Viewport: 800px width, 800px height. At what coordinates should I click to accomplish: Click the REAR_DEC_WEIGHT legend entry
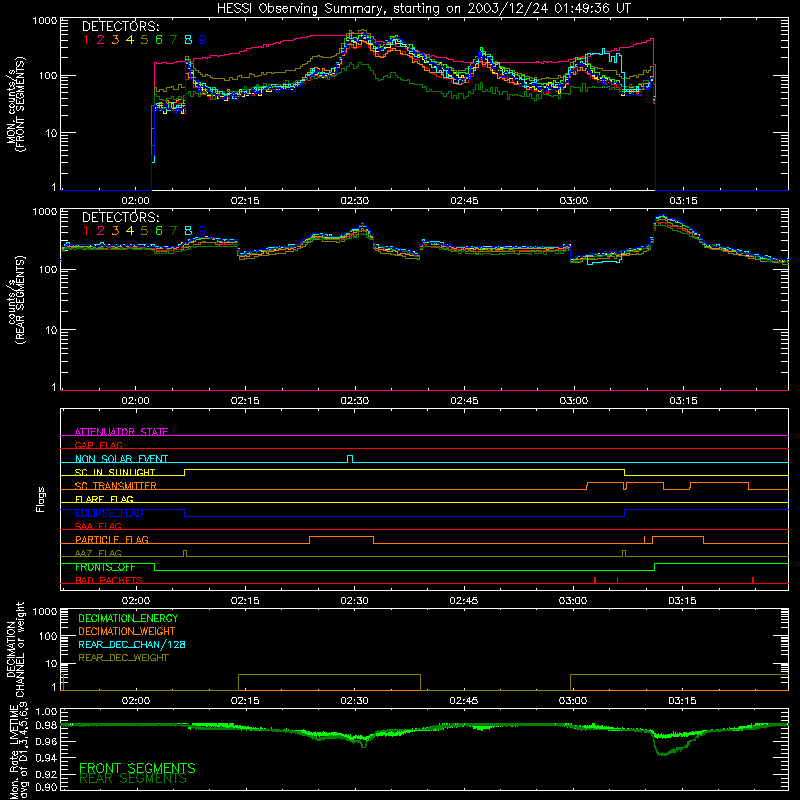click(x=123, y=658)
